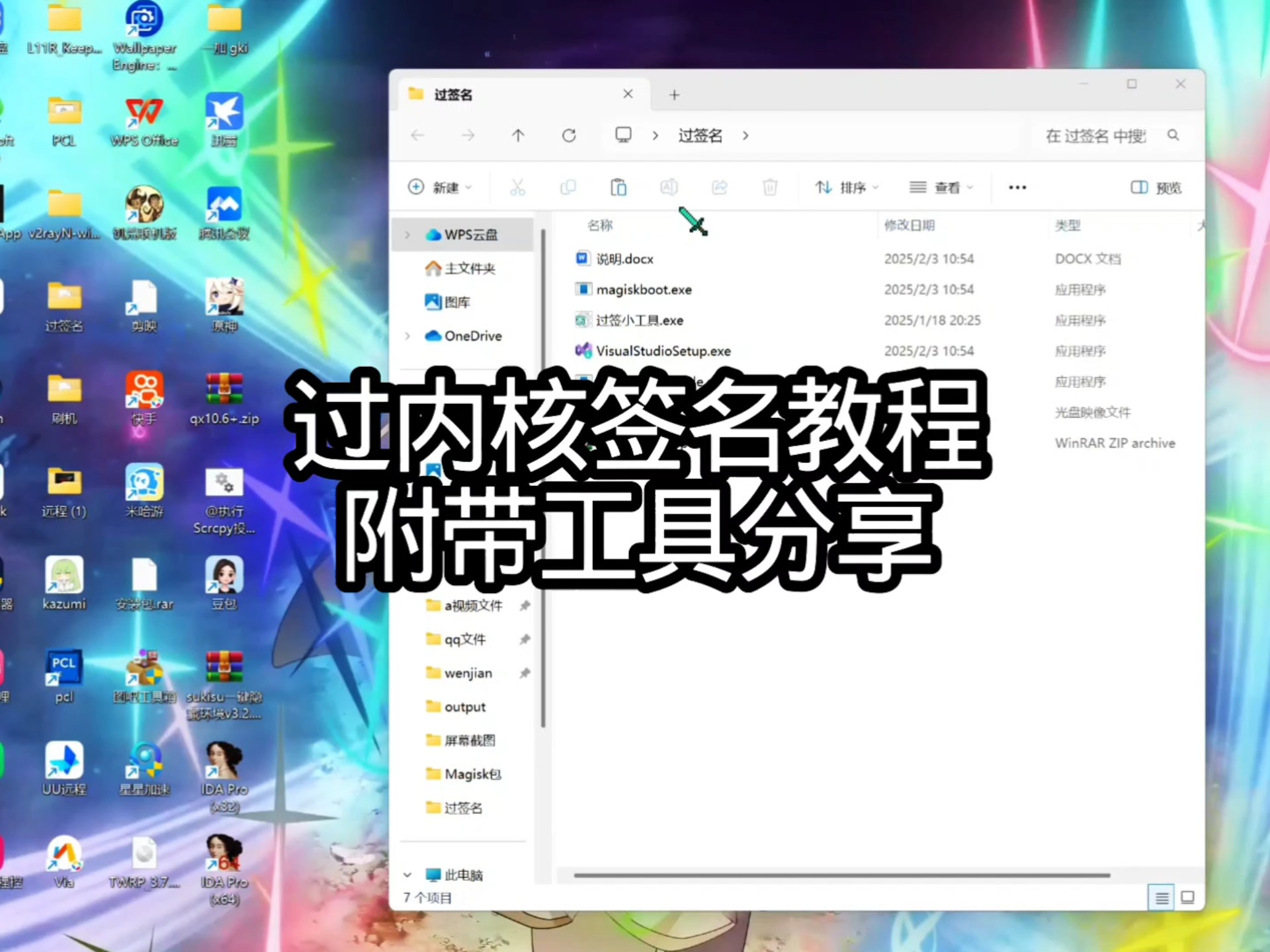Screen dimensions: 1270x952
Task: Click the Paste clipboard icon
Action: coord(618,188)
